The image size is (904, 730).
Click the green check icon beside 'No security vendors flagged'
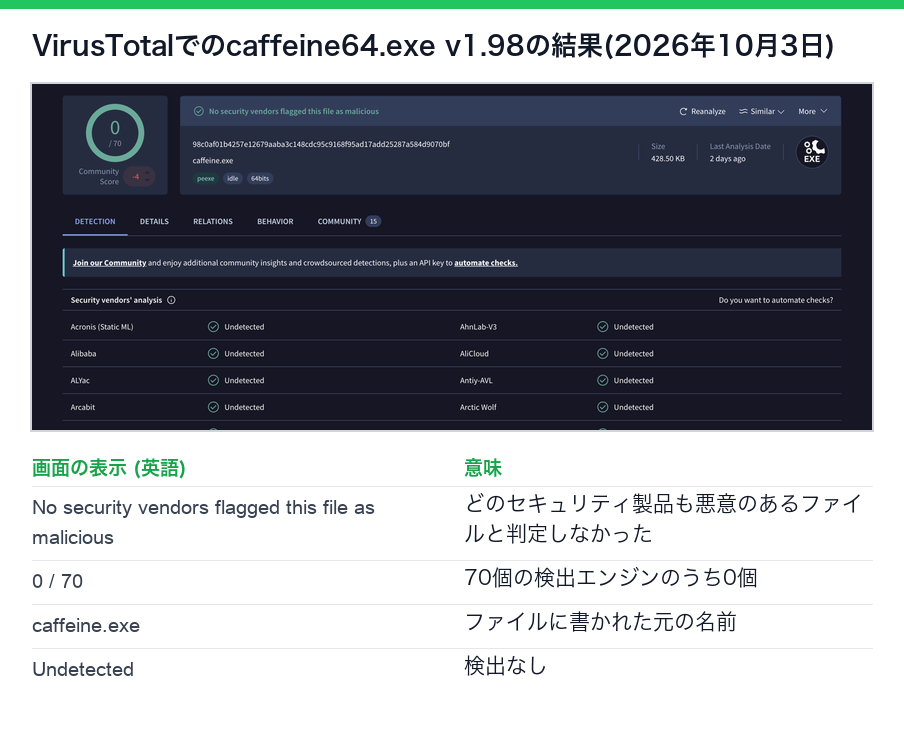(x=199, y=111)
